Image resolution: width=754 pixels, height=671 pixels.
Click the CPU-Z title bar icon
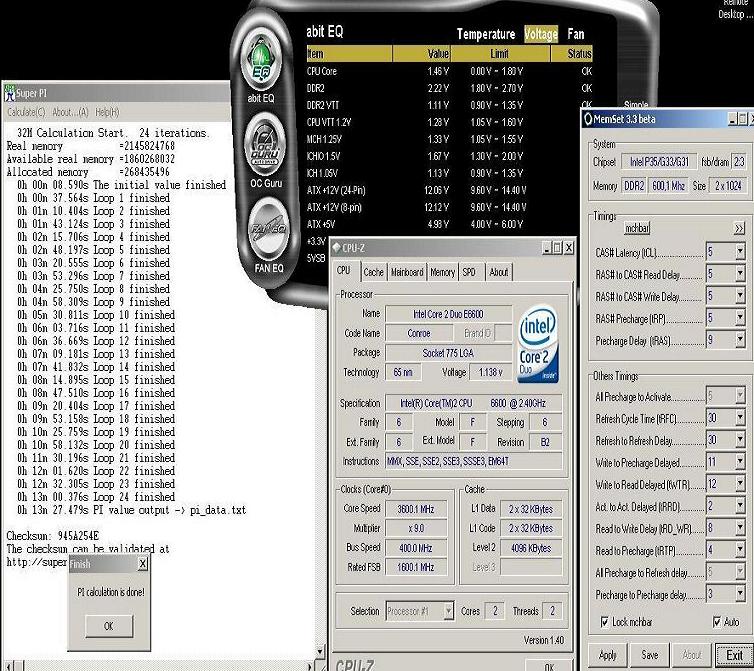(x=337, y=248)
